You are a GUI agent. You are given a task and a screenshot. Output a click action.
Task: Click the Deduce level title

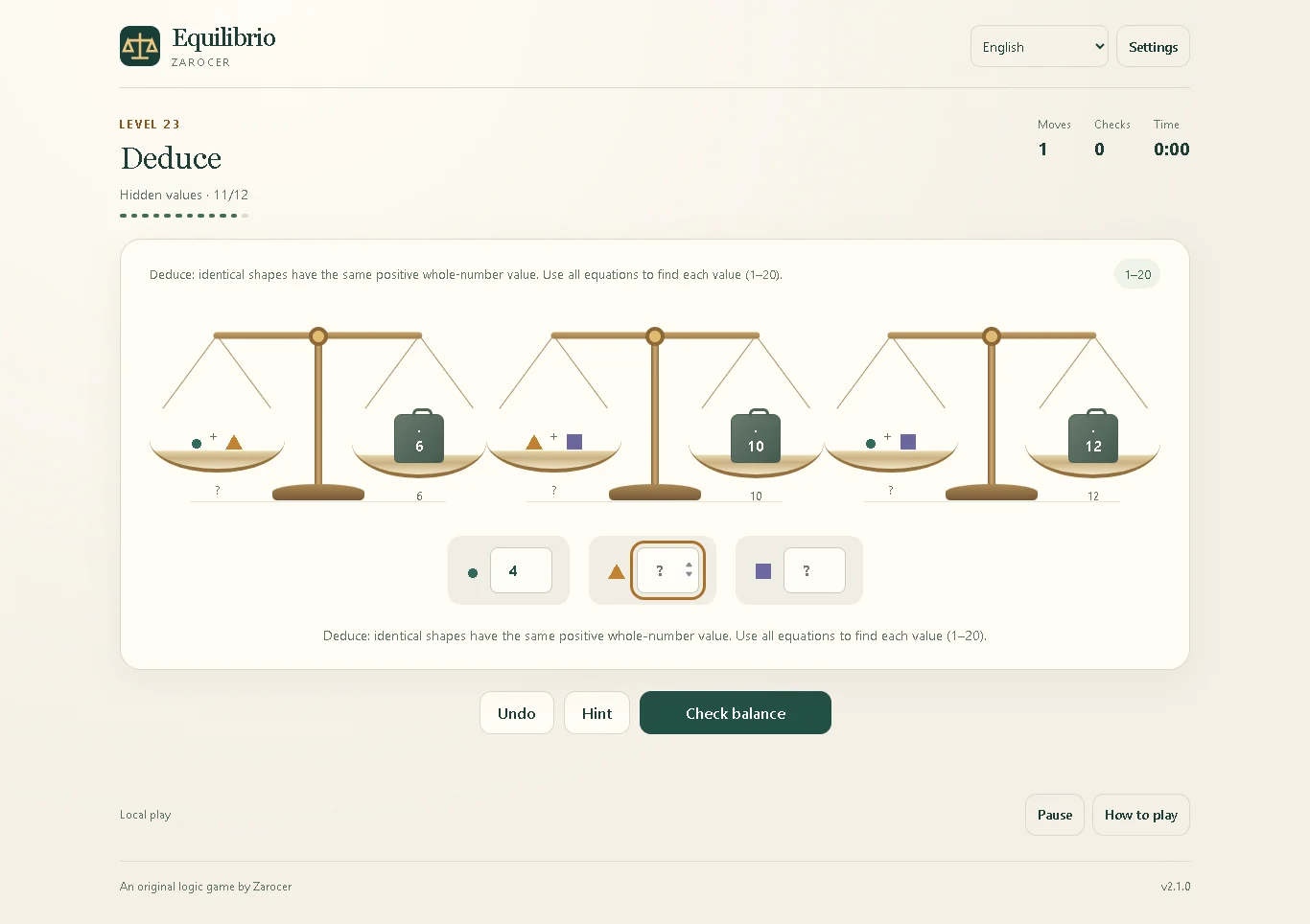tap(172, 158)
